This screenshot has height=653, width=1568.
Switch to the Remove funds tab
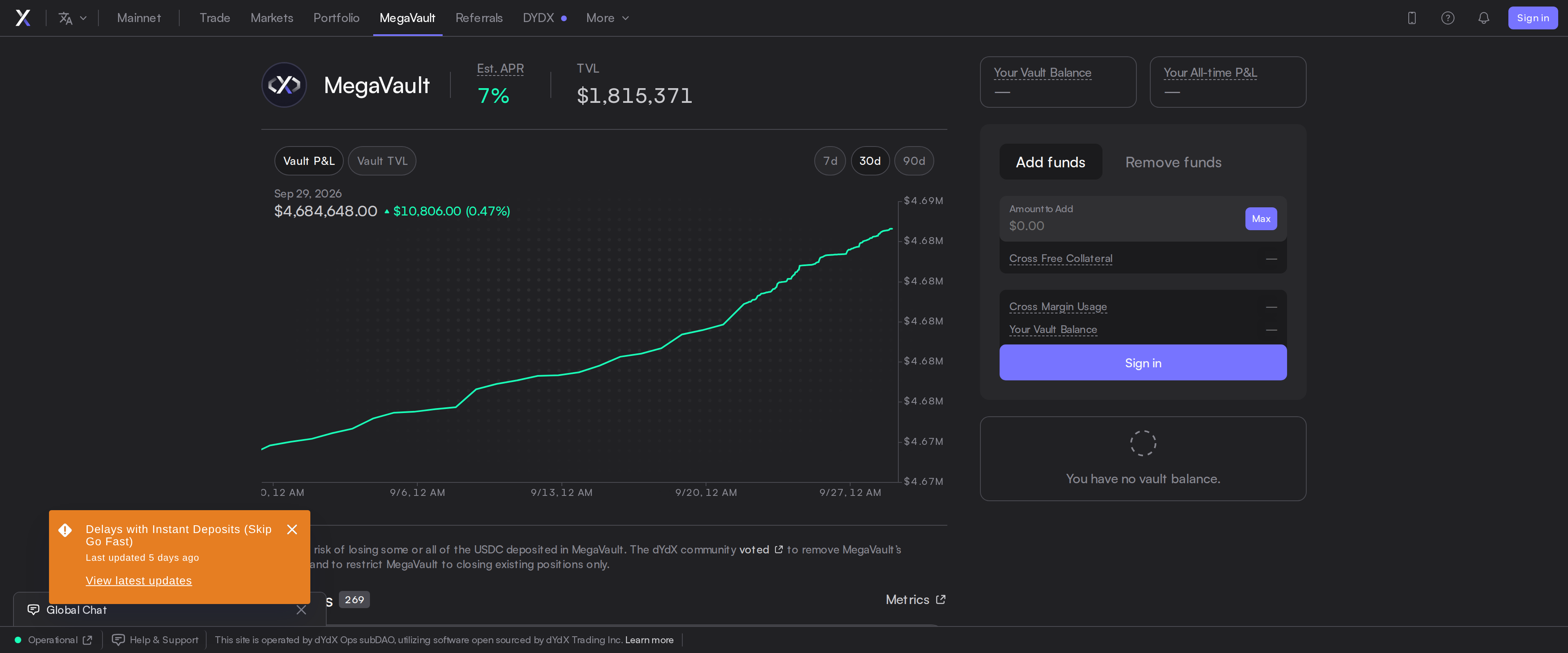[x=1173, y=162]
